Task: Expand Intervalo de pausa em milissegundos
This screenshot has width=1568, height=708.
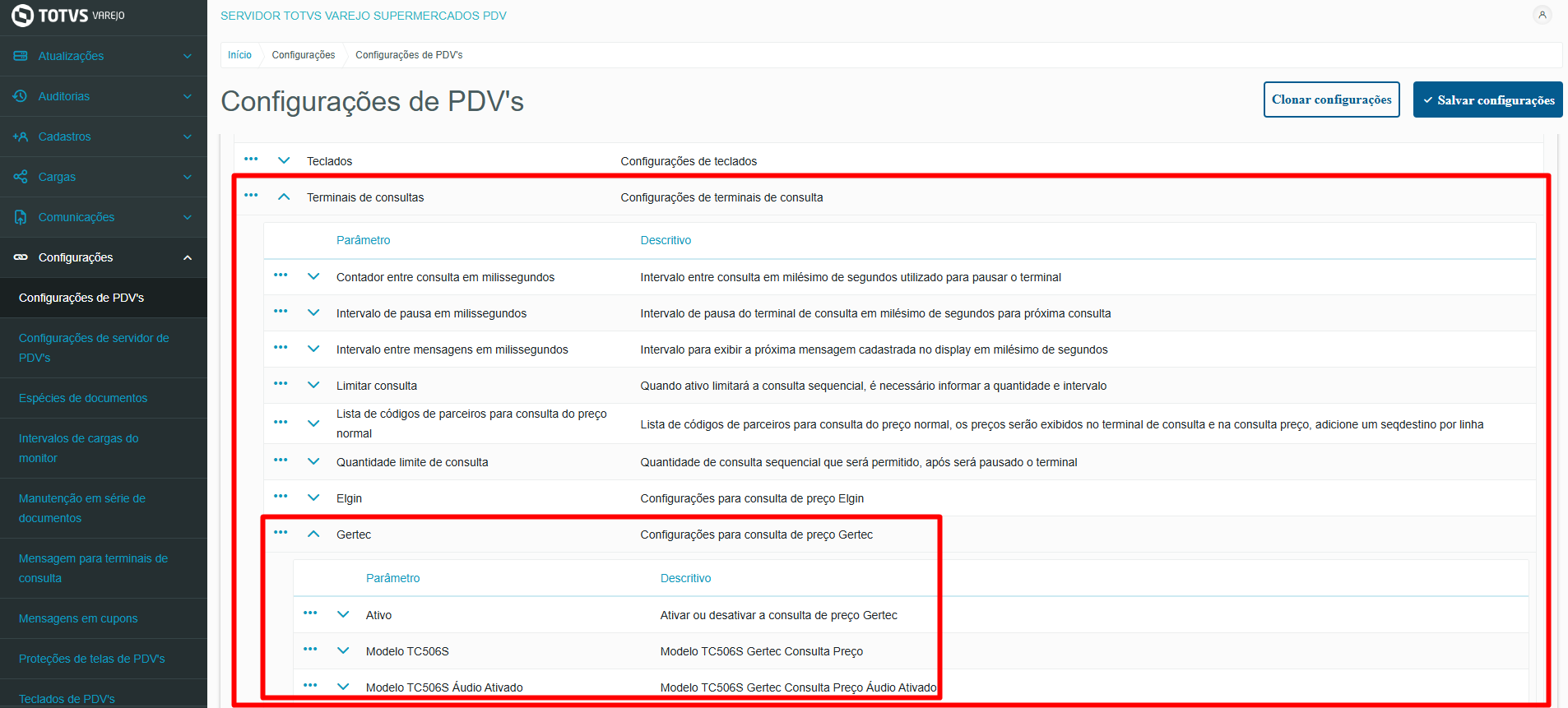Action: (313, 312)
